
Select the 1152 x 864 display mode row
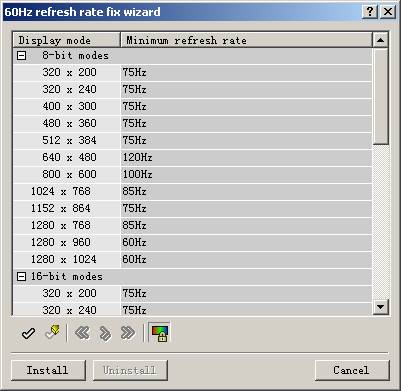click(x=193, y=208)
